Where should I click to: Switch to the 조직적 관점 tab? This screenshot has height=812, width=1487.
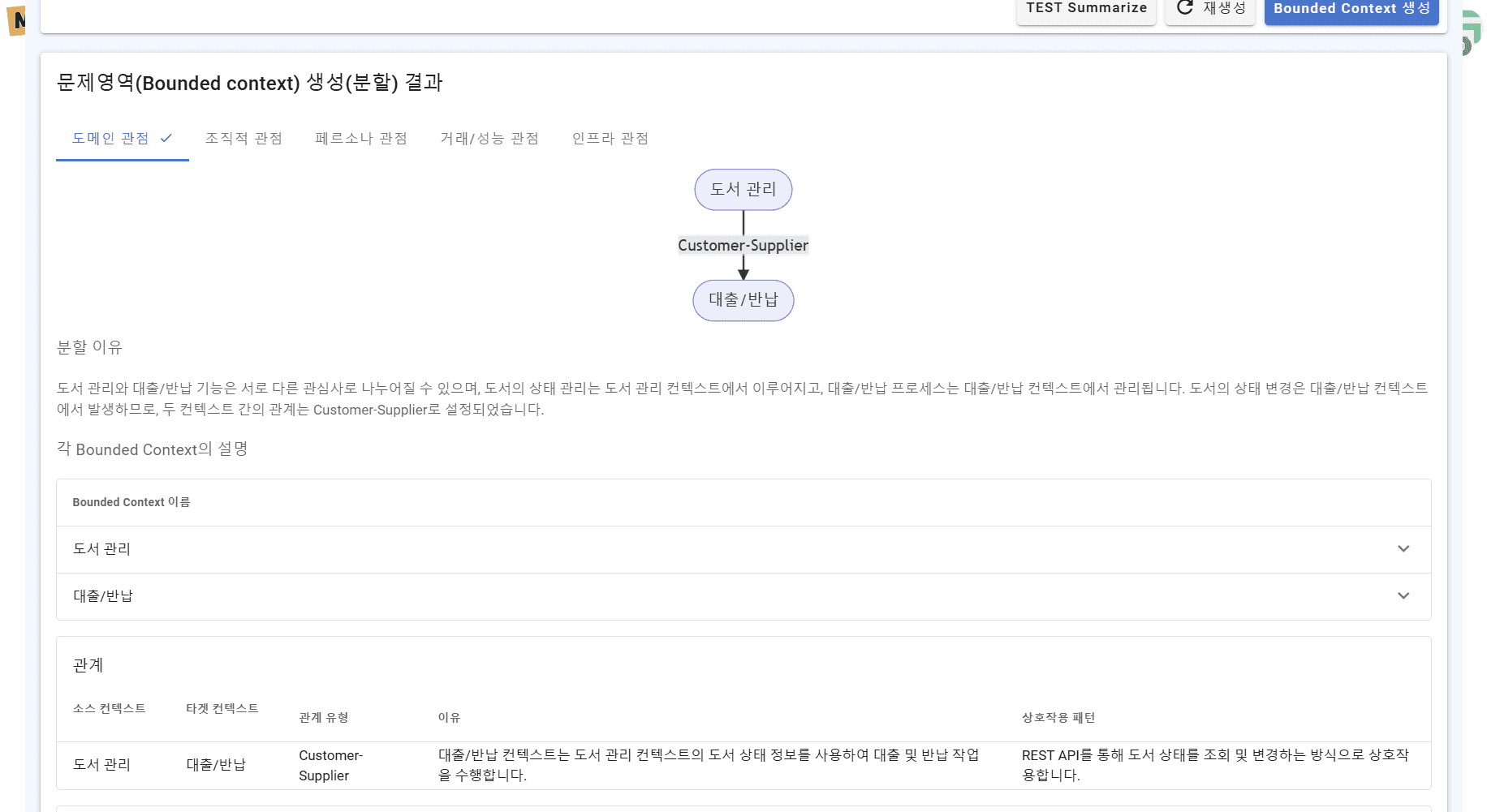244,139
